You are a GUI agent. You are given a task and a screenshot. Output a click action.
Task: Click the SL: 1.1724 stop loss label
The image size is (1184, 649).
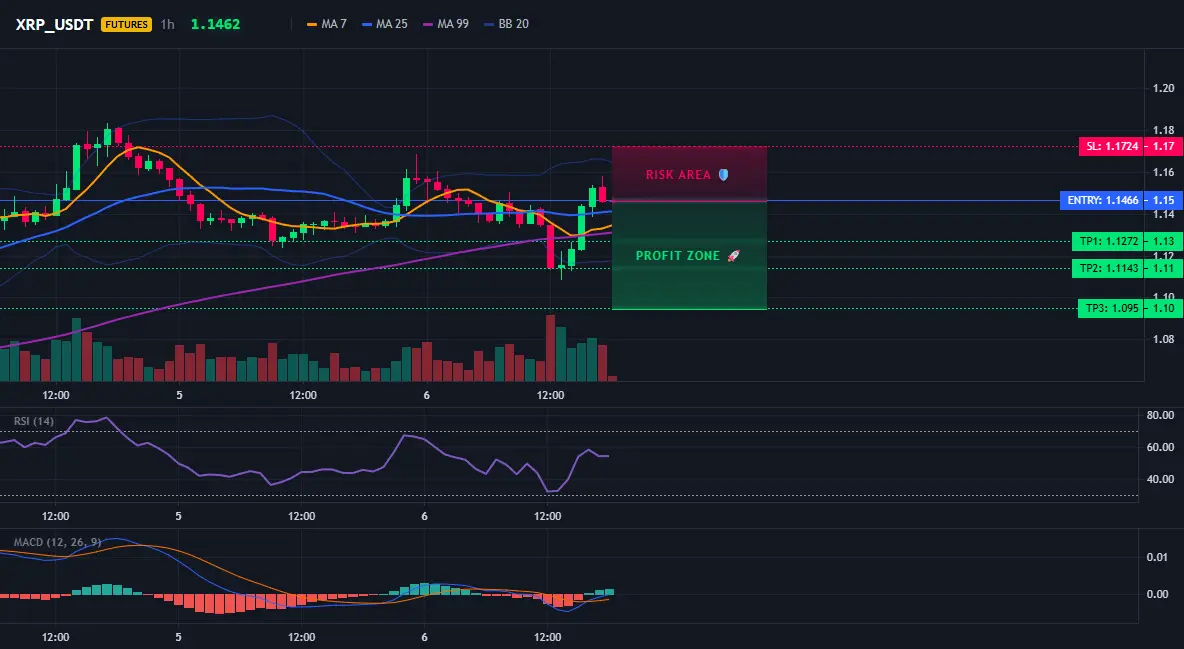click(1112, 146)
